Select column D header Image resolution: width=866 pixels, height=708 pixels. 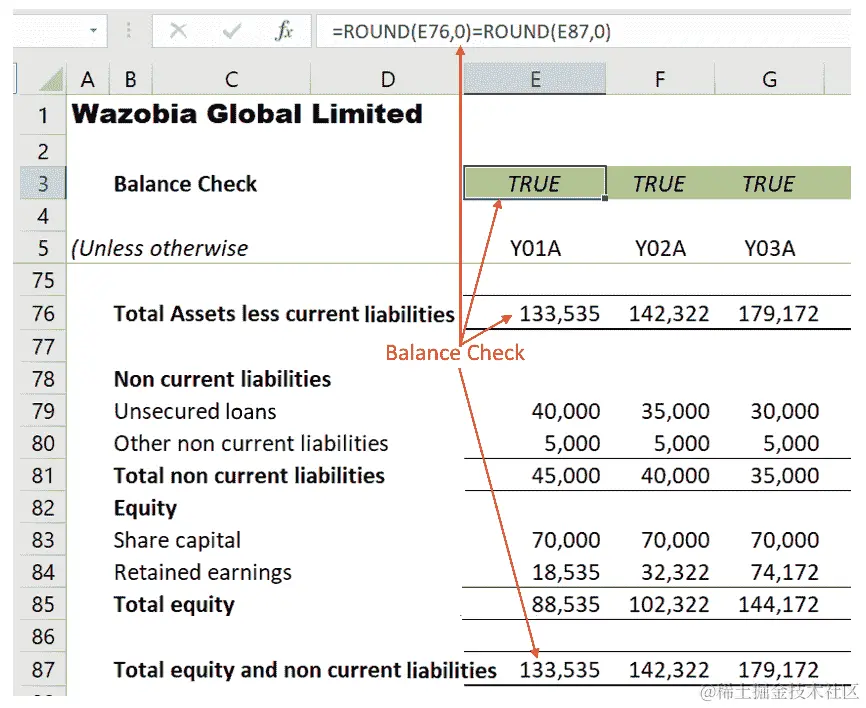click(388, 79)
